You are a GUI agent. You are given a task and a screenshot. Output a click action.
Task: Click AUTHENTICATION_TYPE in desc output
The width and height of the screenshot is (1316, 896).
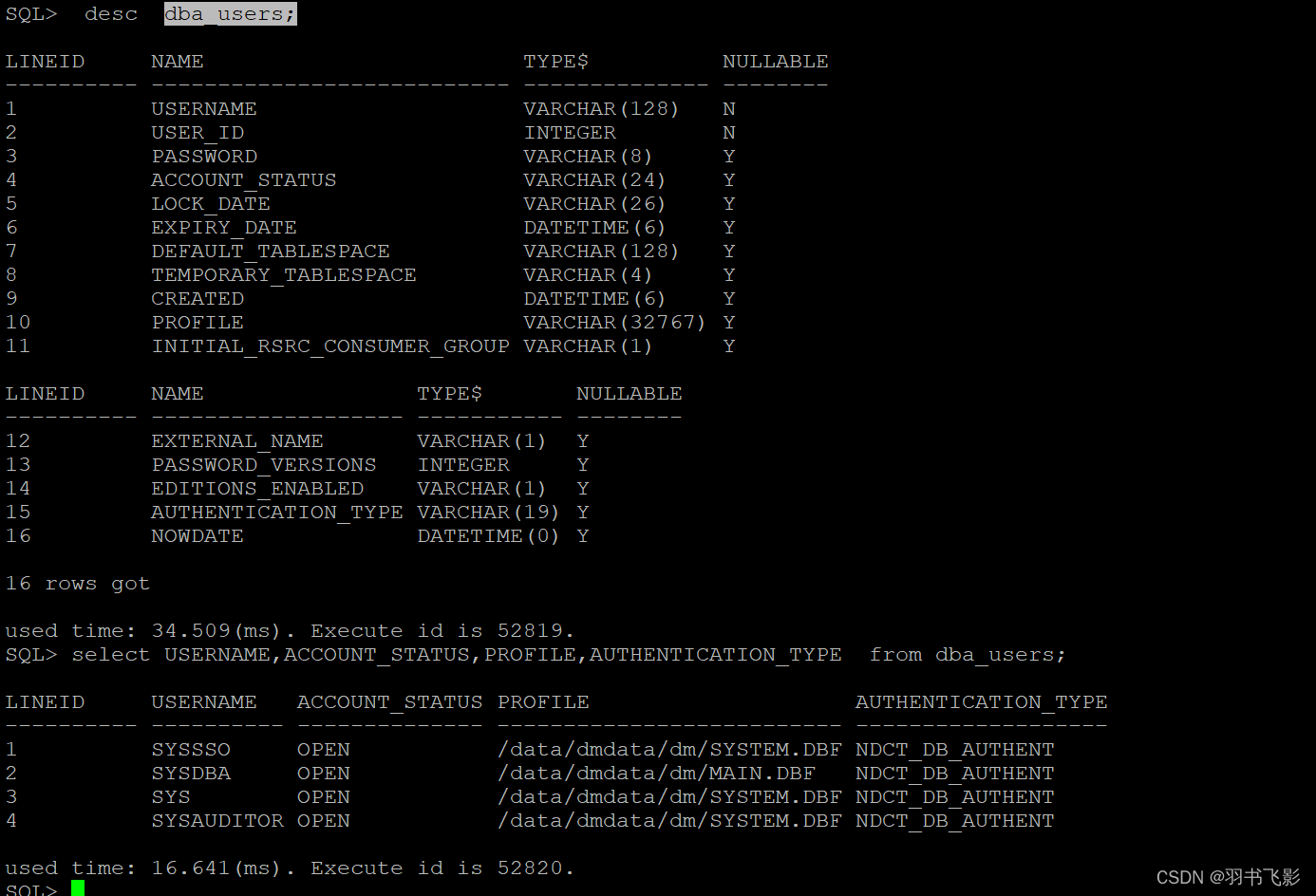(277, 513)
